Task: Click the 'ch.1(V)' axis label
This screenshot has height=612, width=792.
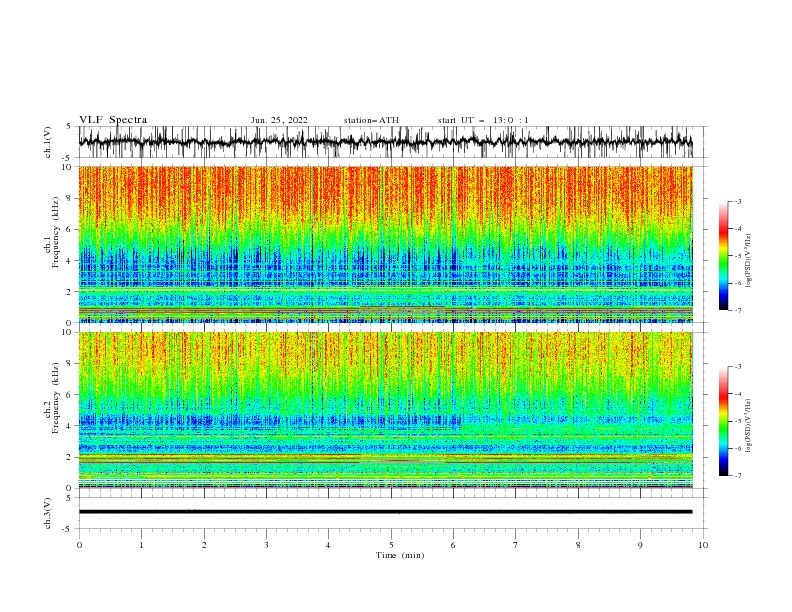Action: 48,142
